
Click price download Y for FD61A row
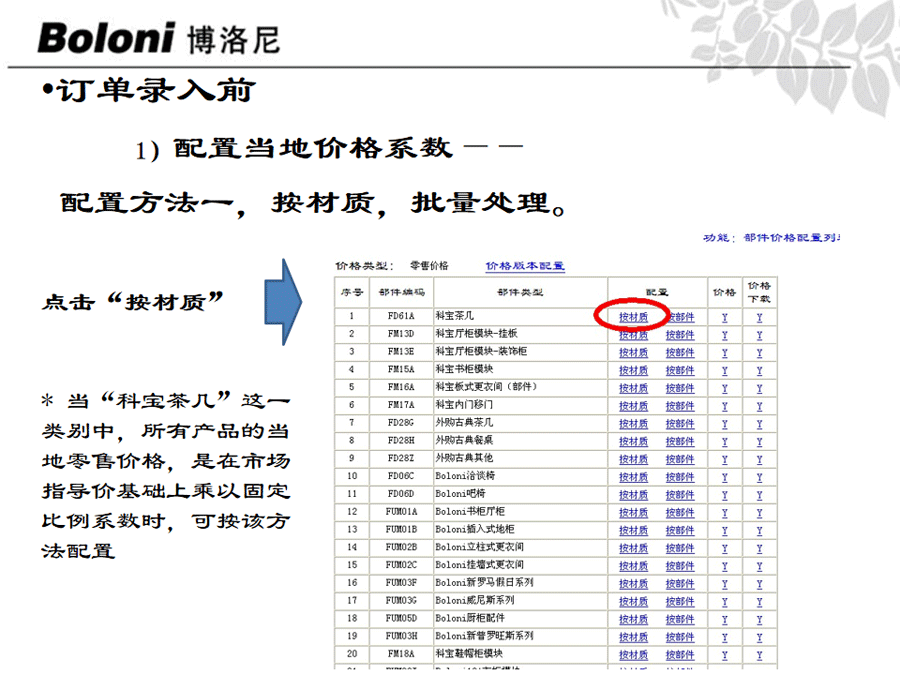[759, 317]
